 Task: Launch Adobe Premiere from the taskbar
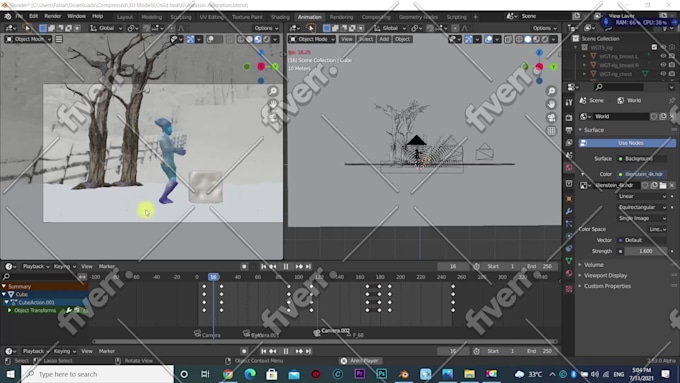tap(360, 374)
